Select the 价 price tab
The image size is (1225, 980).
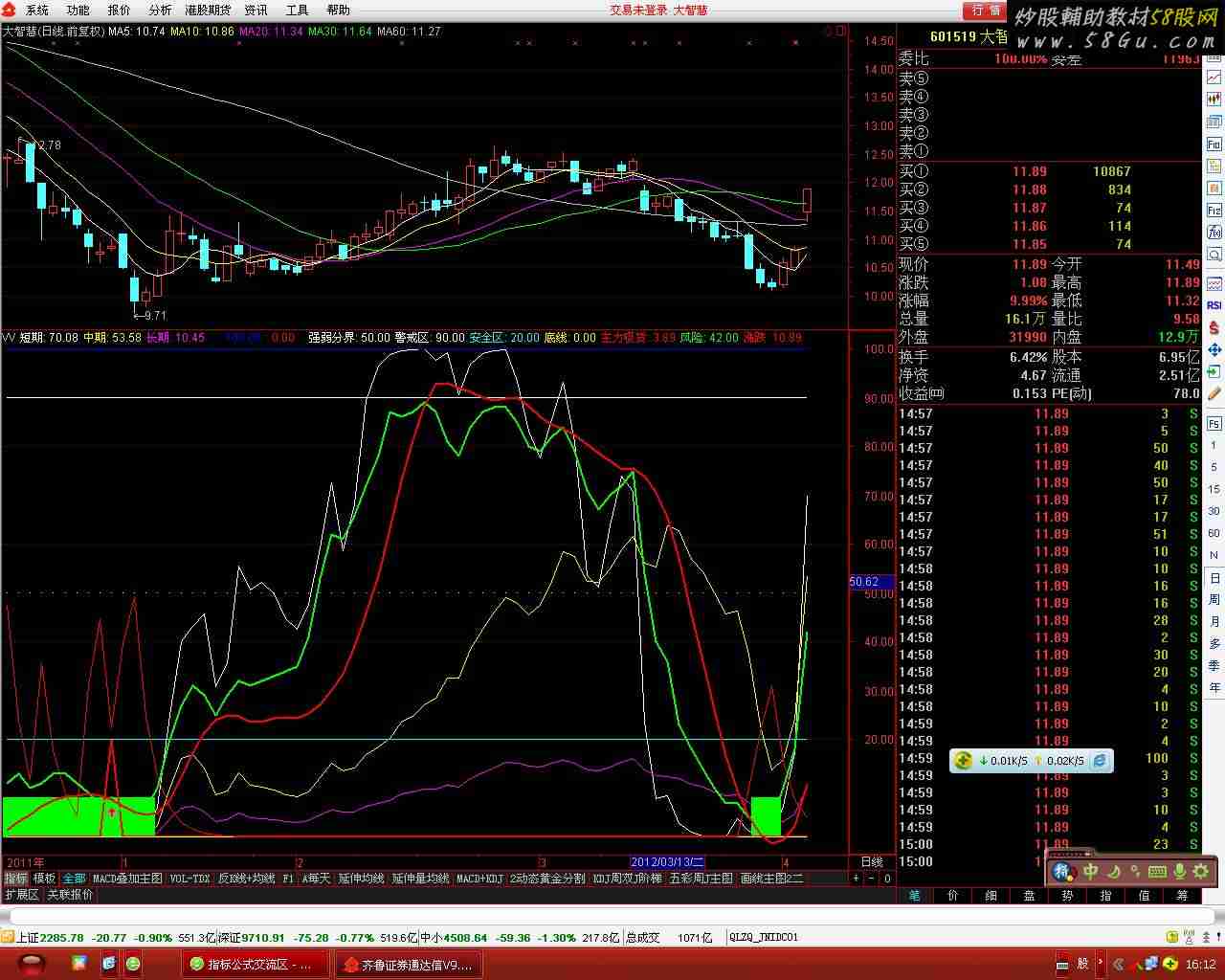point(952,895)
